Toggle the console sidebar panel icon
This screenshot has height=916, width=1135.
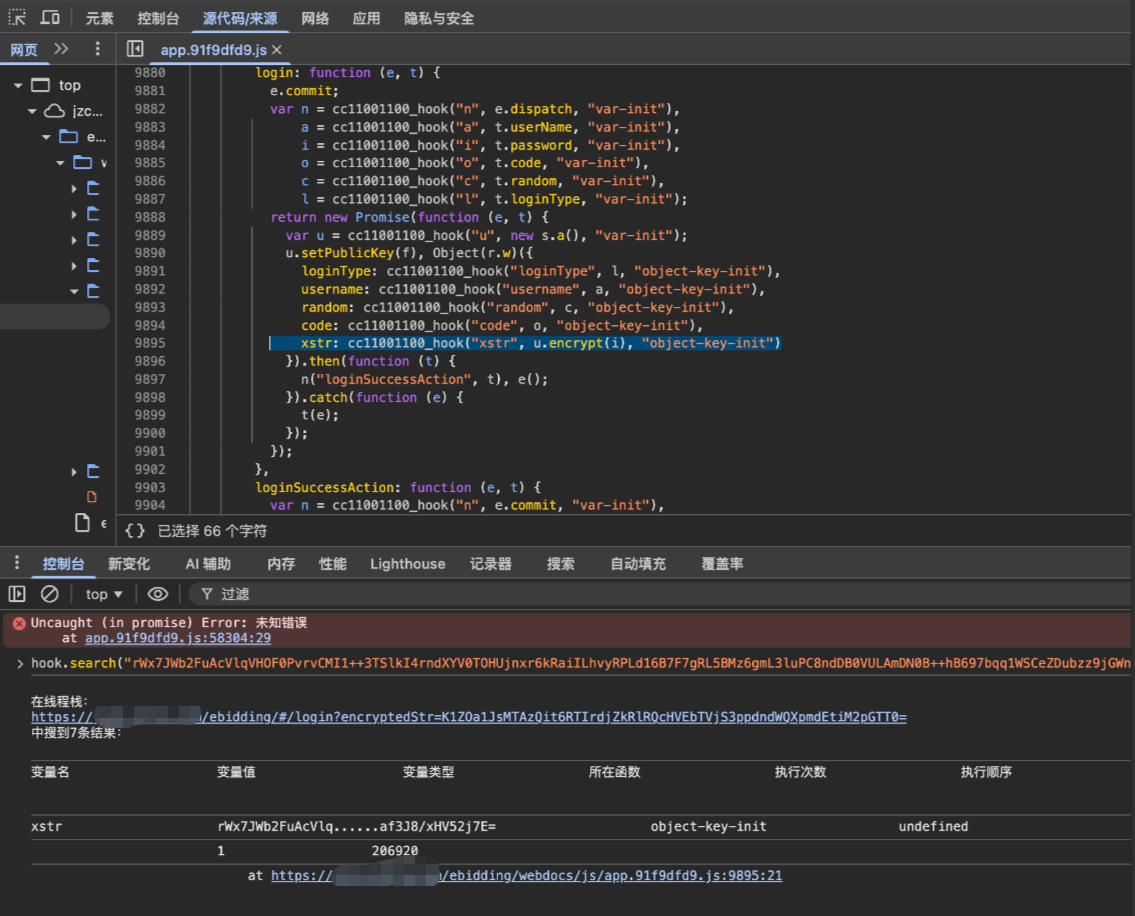click(17, 594)
